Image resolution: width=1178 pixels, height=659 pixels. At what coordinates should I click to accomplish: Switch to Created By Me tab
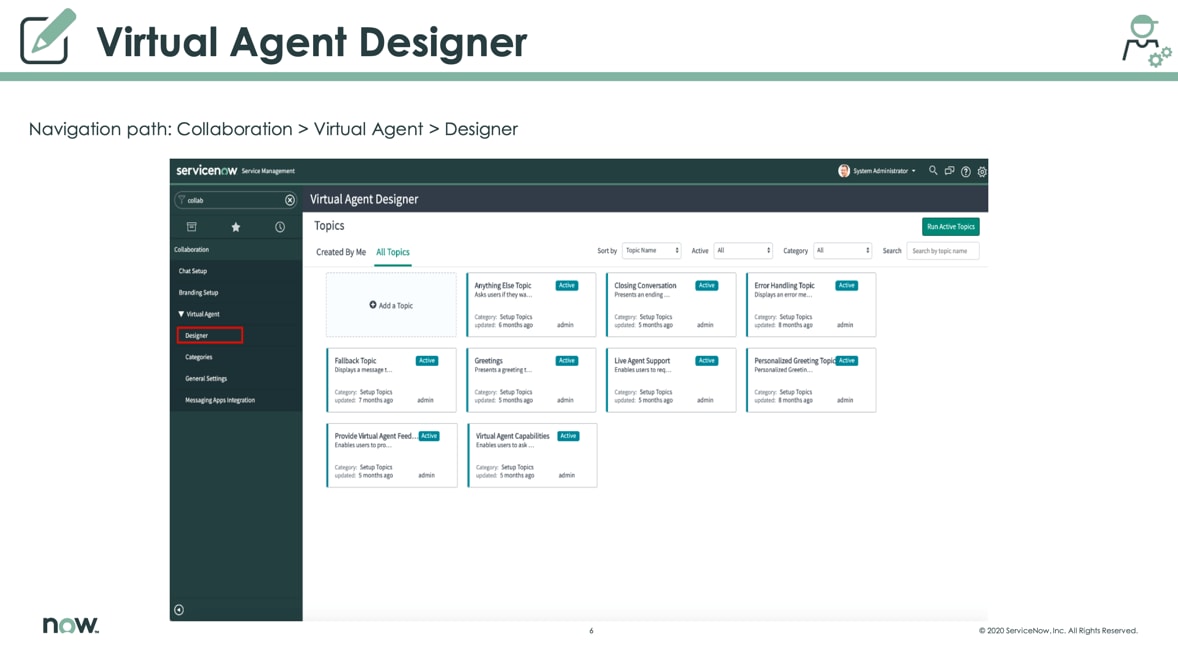(341, 252)
